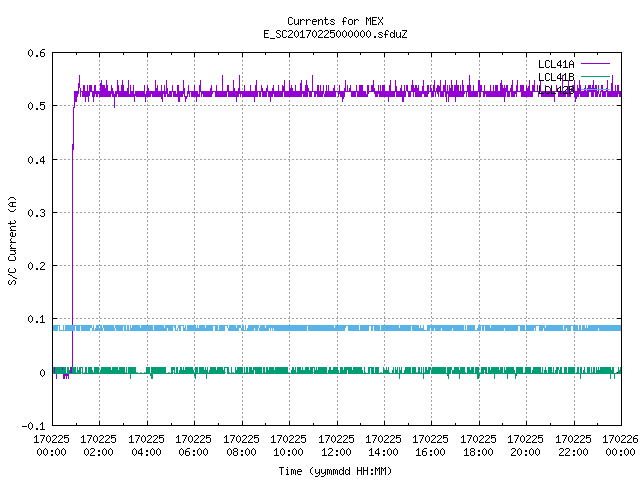Click the y-axis value '0.4'

coord(36,160)
